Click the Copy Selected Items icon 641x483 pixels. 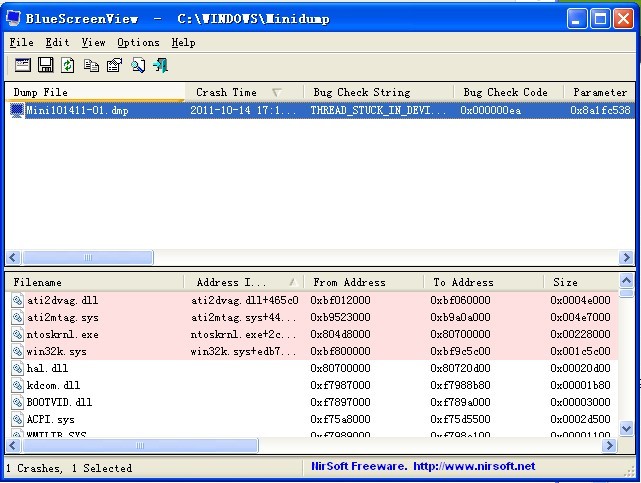click(91, 65)
